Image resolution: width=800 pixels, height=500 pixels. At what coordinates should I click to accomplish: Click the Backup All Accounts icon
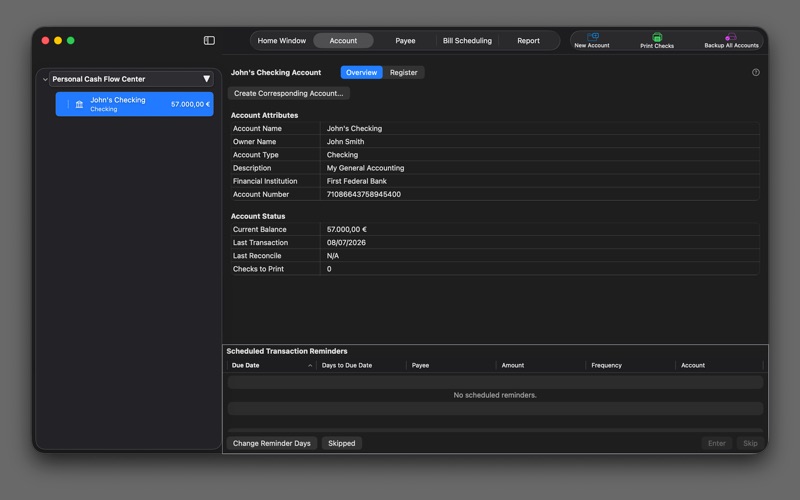tap(731, 37)
